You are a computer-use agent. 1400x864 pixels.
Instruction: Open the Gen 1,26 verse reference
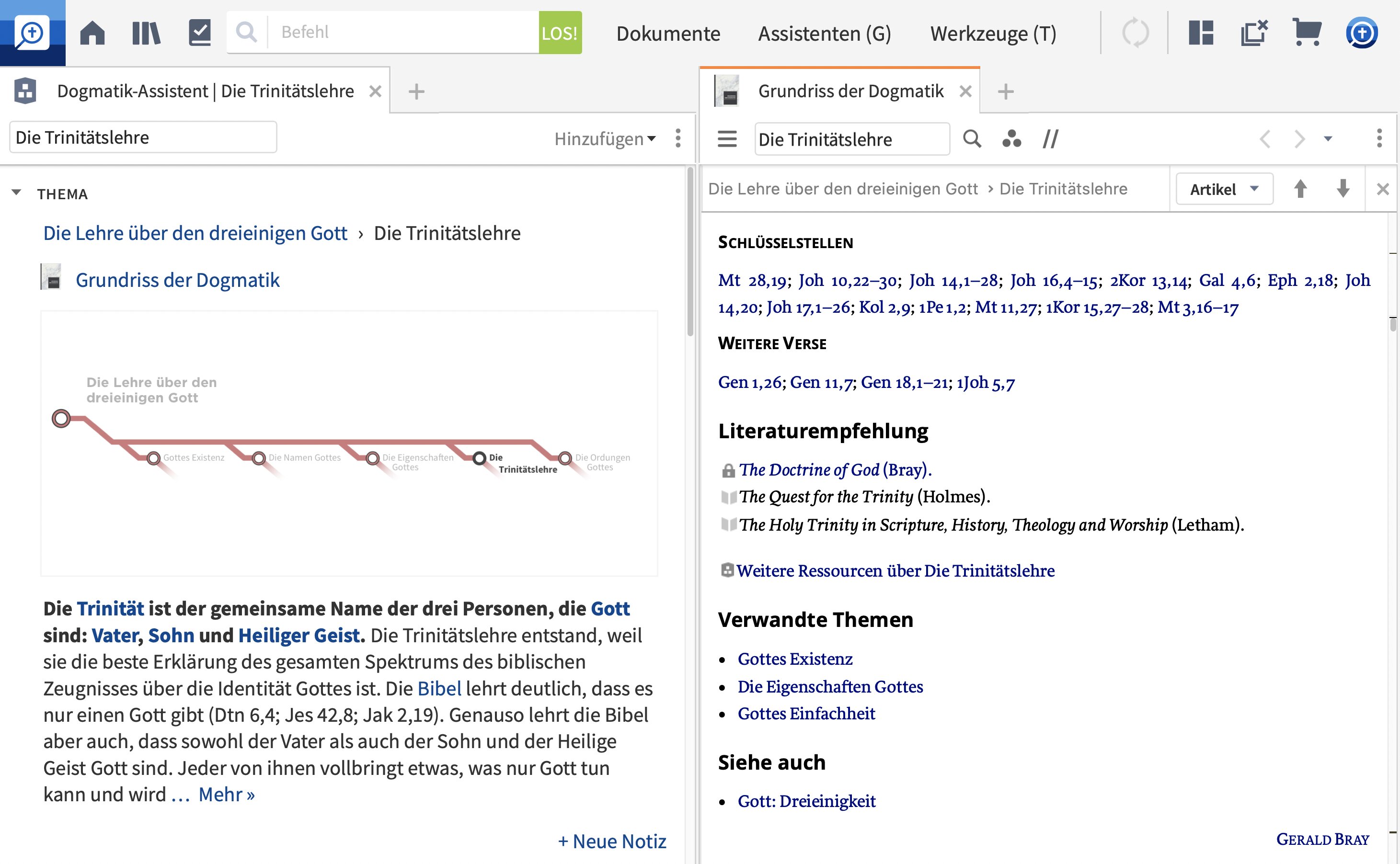(749, 382)
